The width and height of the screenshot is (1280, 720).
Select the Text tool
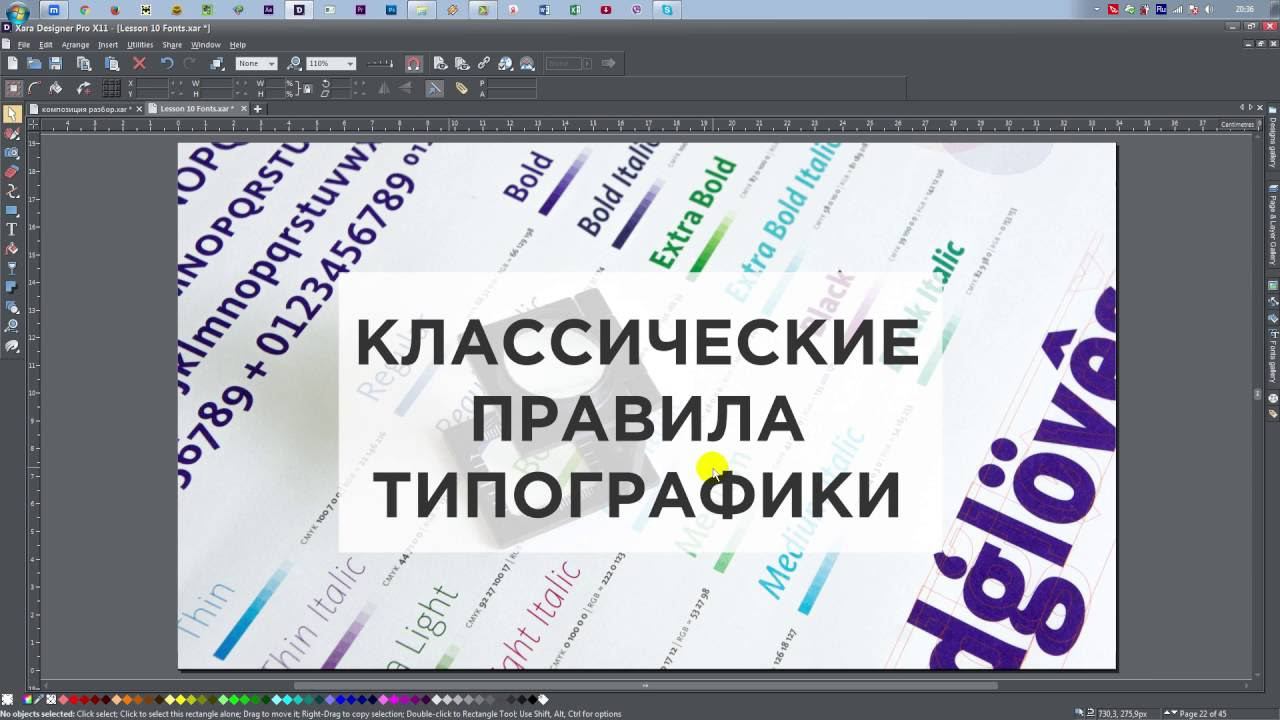click(x=12, y=230)
